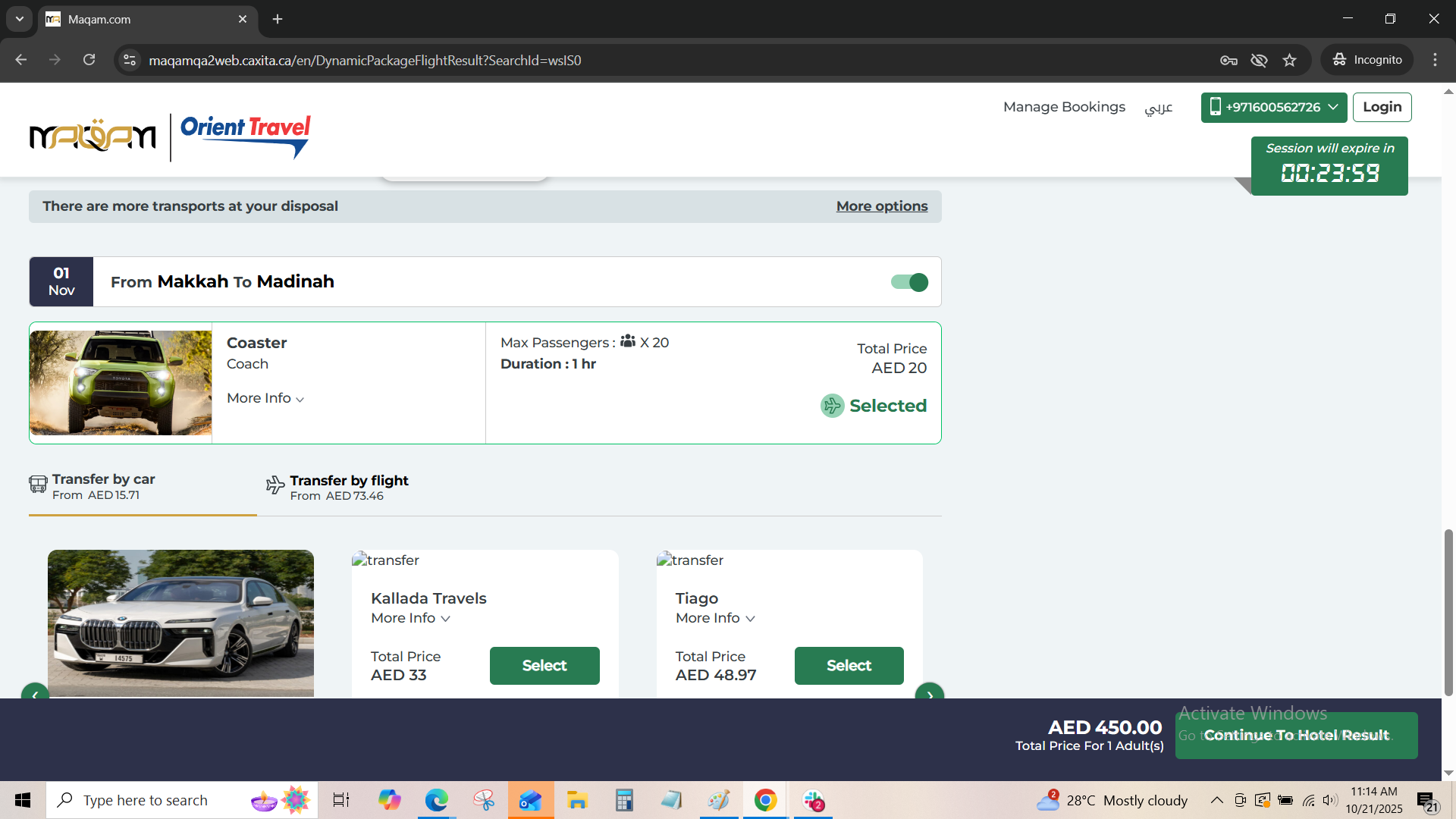This screenshot has width=1456, height=819.
Task: Click the page vertical scrollbar thumb
Action: coord(1448,613)
